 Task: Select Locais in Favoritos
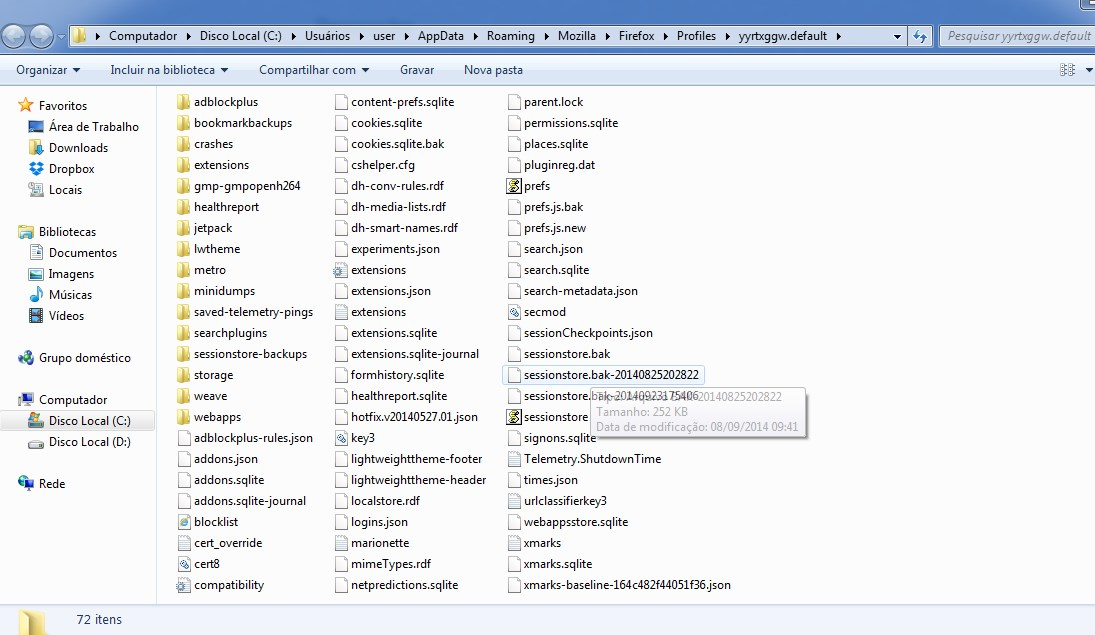tap(65, 189)
